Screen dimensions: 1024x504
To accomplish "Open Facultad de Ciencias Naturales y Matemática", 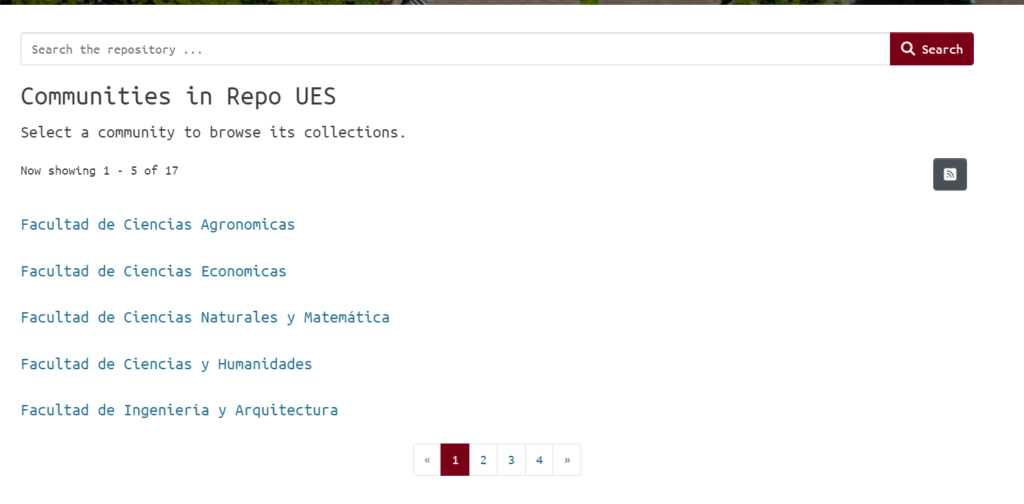I will [205, 317].
